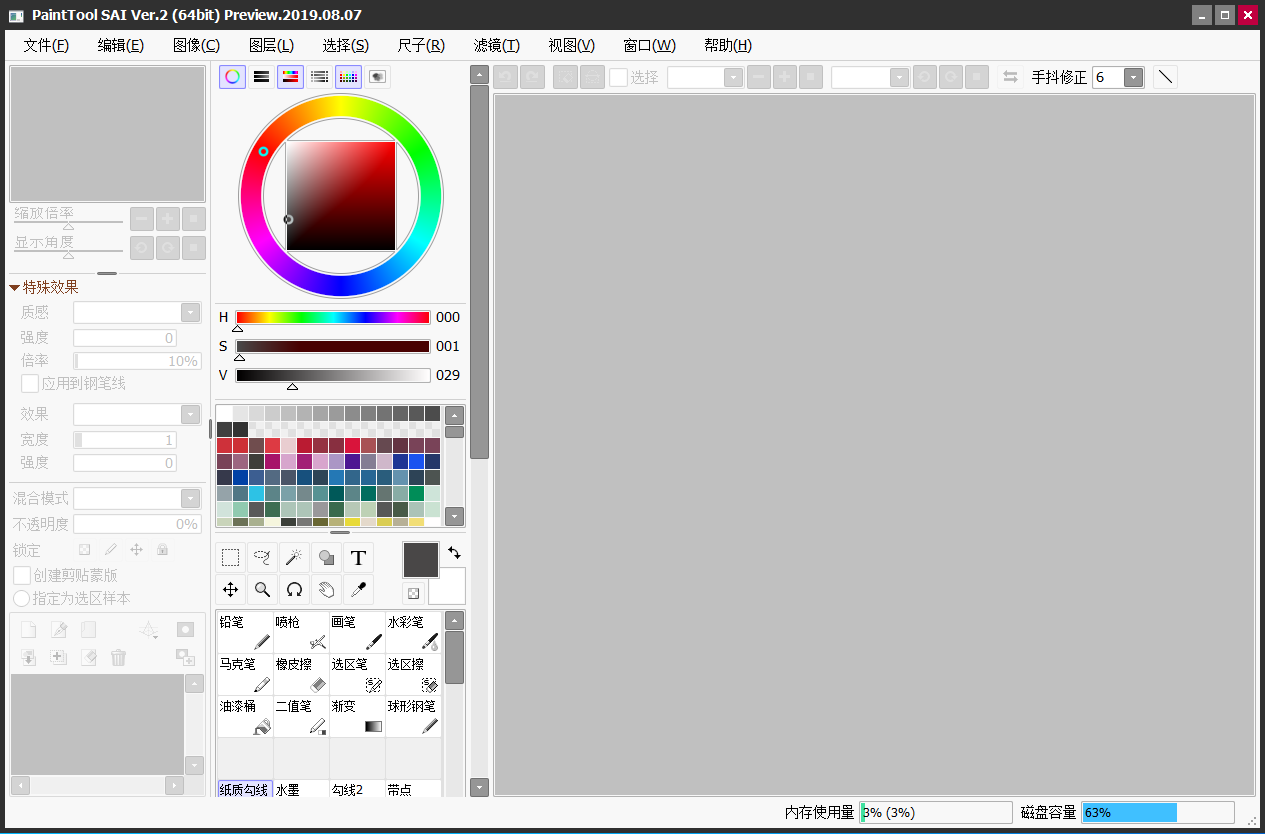Select the 勾线2 brush preset
The width and height of the screenshot is (1265, 834).
[x=357, y=789]
